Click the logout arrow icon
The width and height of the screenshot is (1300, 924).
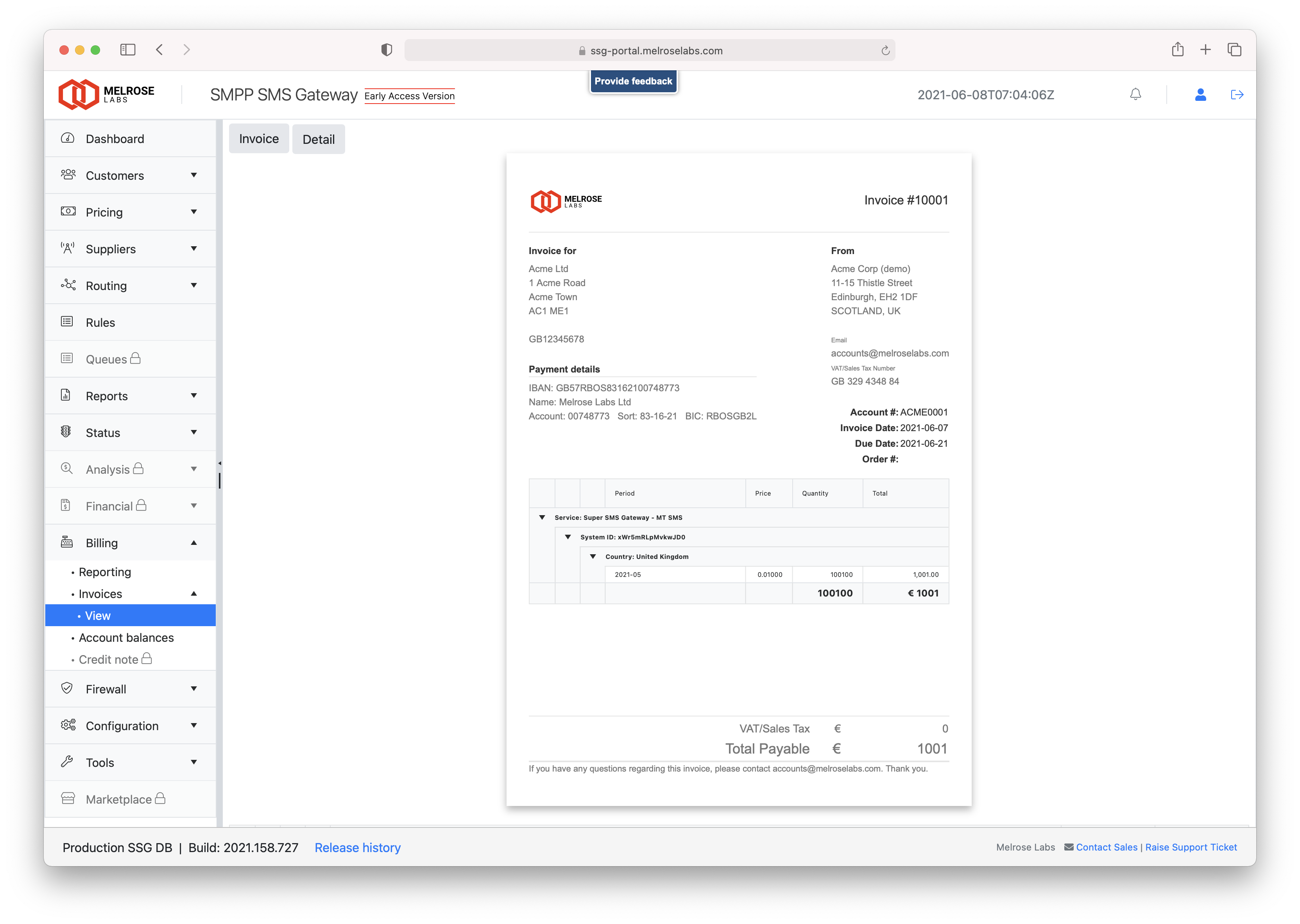click(x=1236, y=95)
